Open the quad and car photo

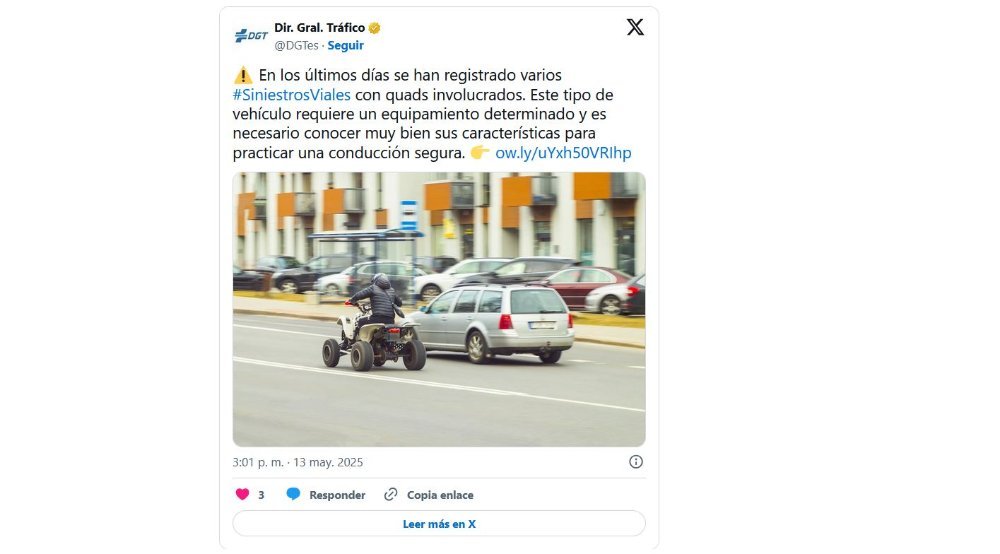pos(439,309)
